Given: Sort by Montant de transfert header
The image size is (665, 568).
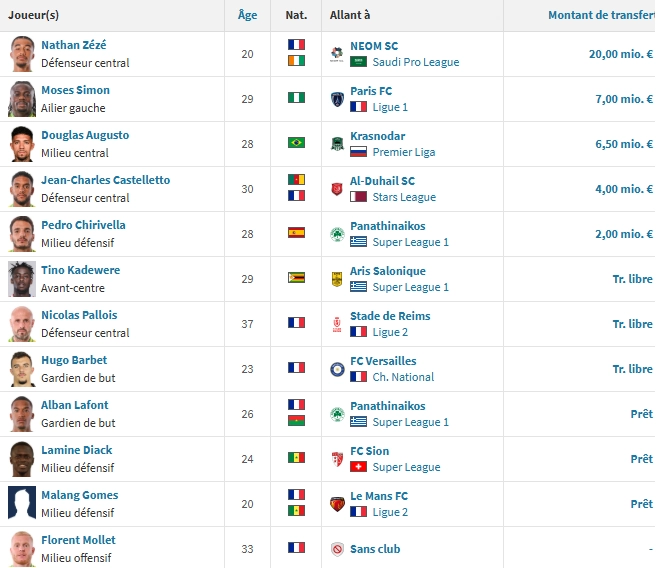Looking at the screenshot, I should tap(600, 15).
